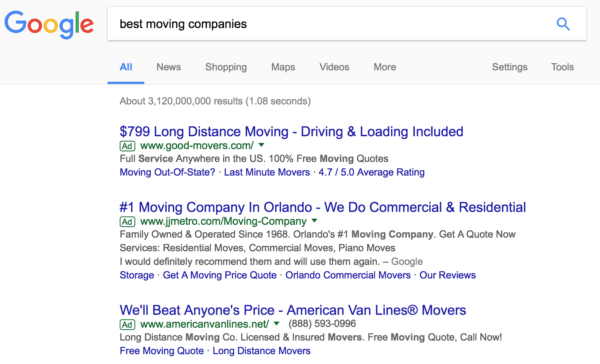Viewport: 600px width, 364px height.
Task: Open Orlando Commercial Movers sitelink
Action: [x=348, y=275]
